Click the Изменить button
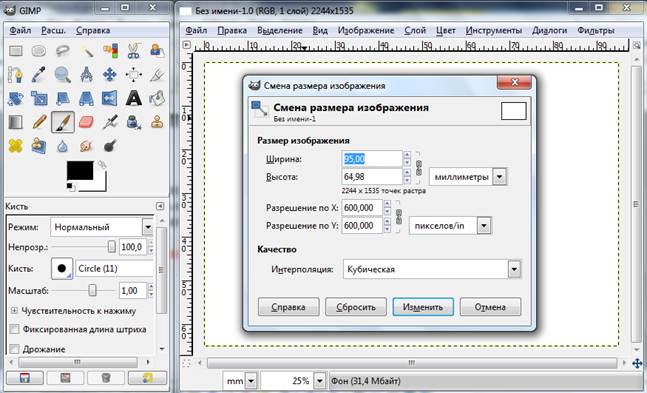Screen dimensions: 647x393 coord(423,307)
